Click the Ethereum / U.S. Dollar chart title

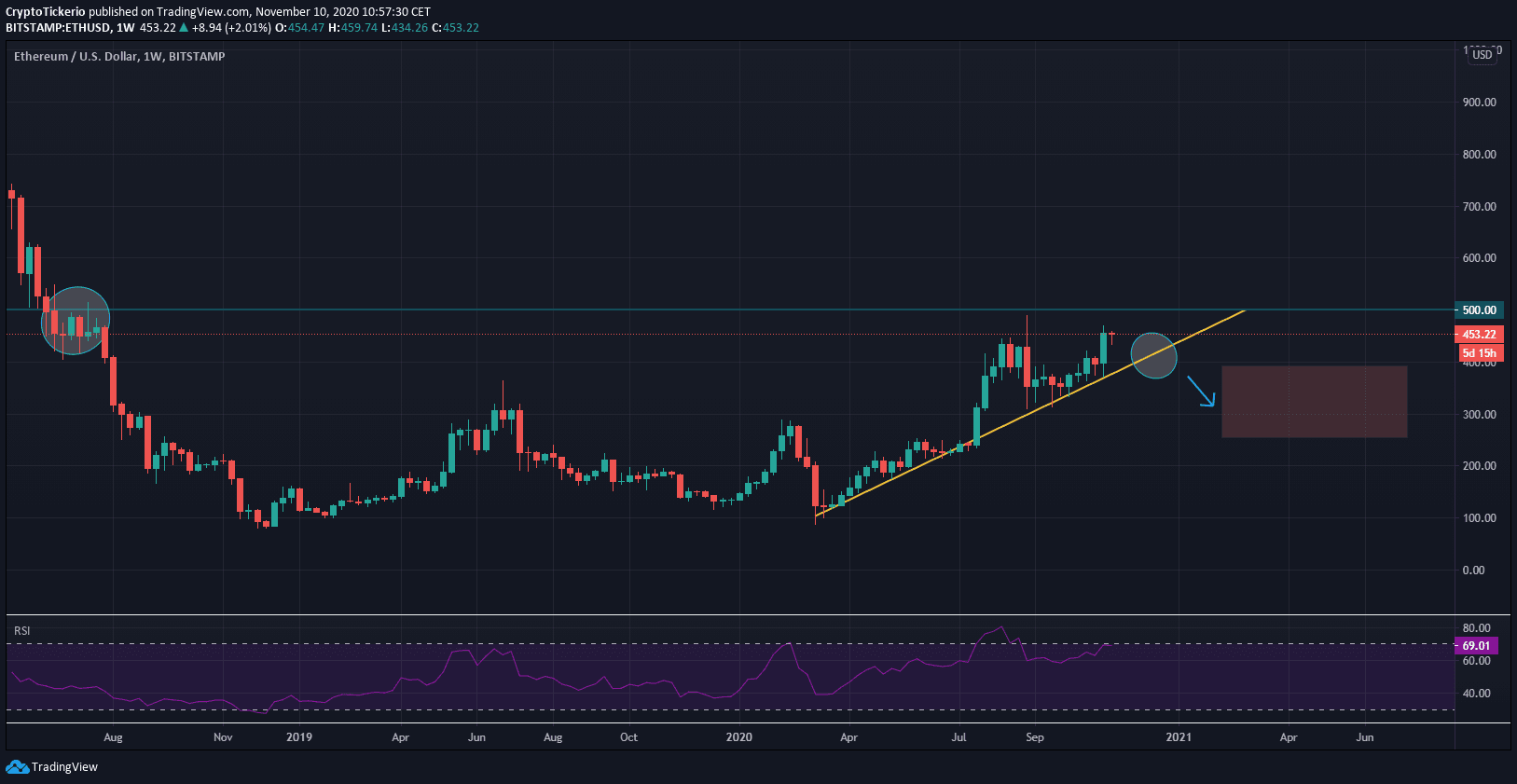point(119,57)
